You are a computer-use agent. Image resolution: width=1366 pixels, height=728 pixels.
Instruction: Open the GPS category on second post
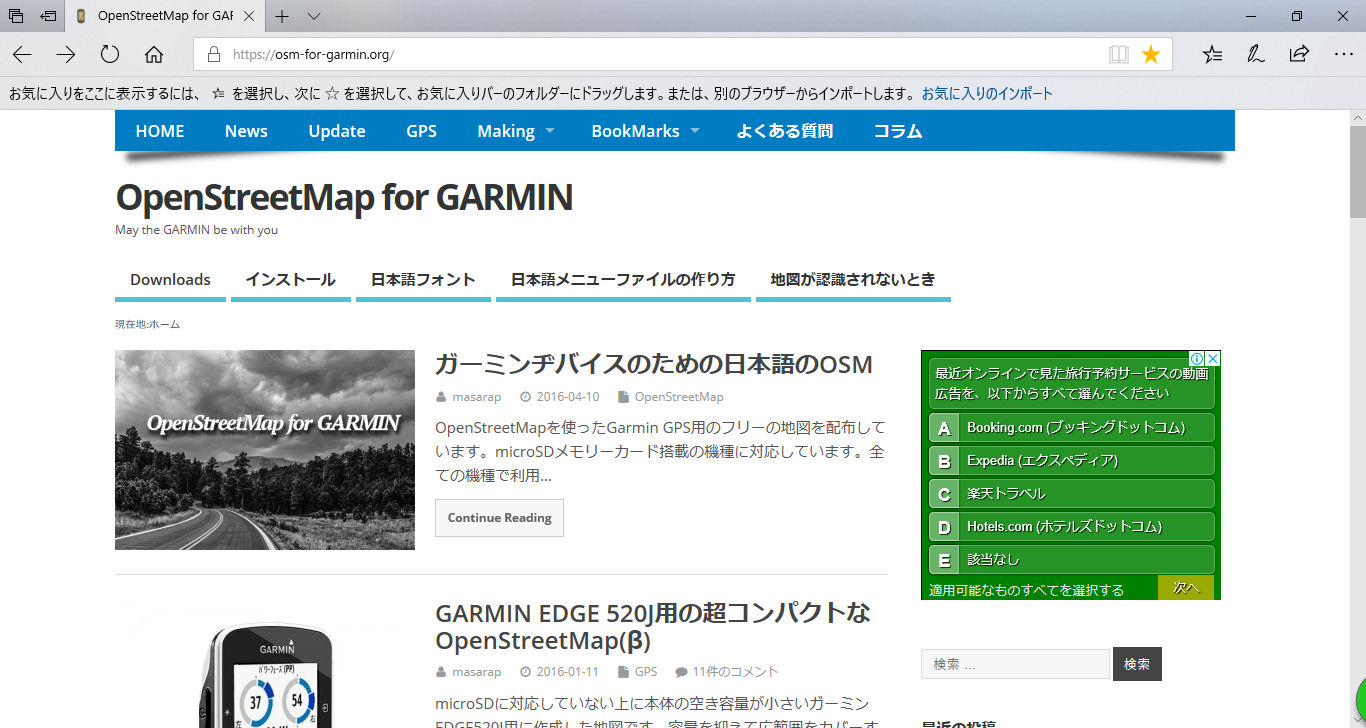646,672
